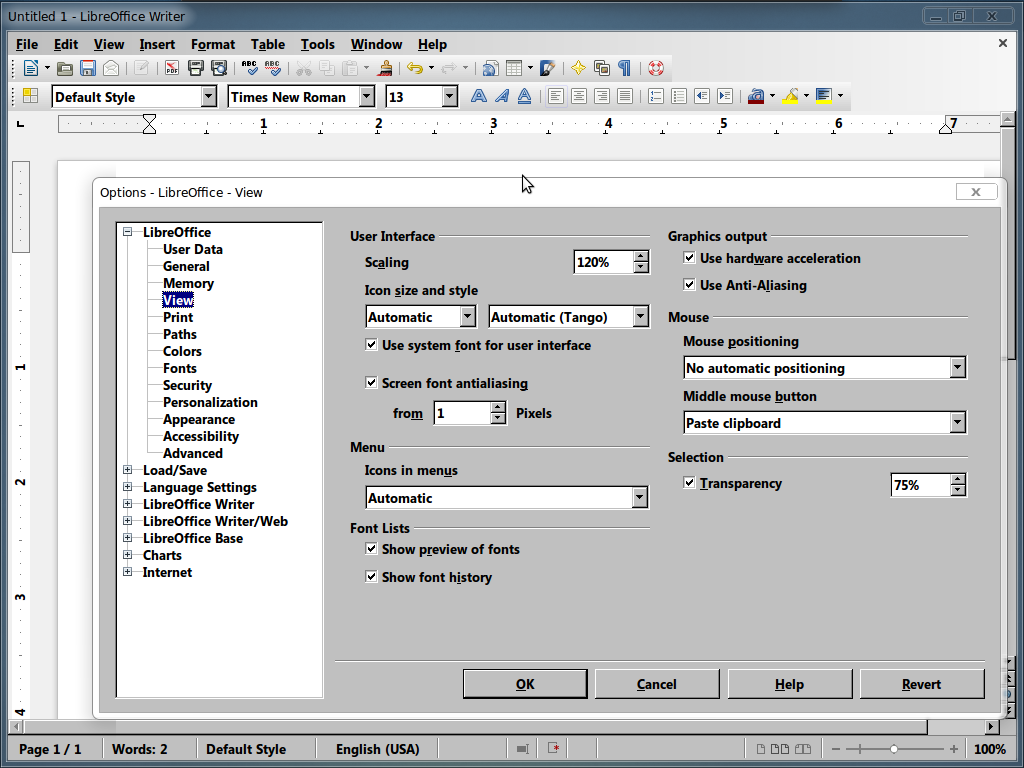Screen dimensions: 1024x768
Task: Click the Center Horizontally alignment icon
Action: [x=579, y=96]
